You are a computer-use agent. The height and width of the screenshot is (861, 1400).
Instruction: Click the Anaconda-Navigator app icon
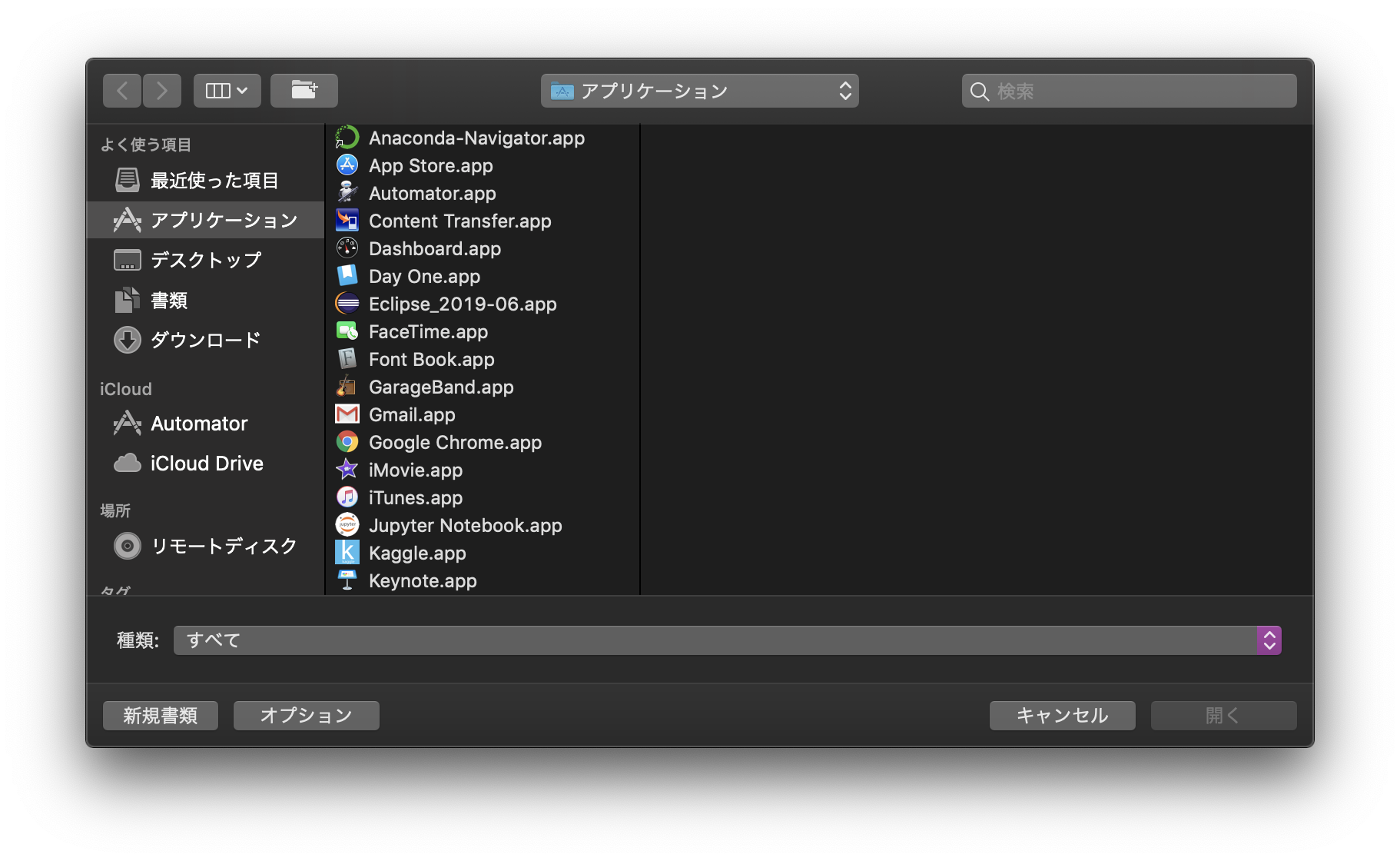tap(347, 138)
